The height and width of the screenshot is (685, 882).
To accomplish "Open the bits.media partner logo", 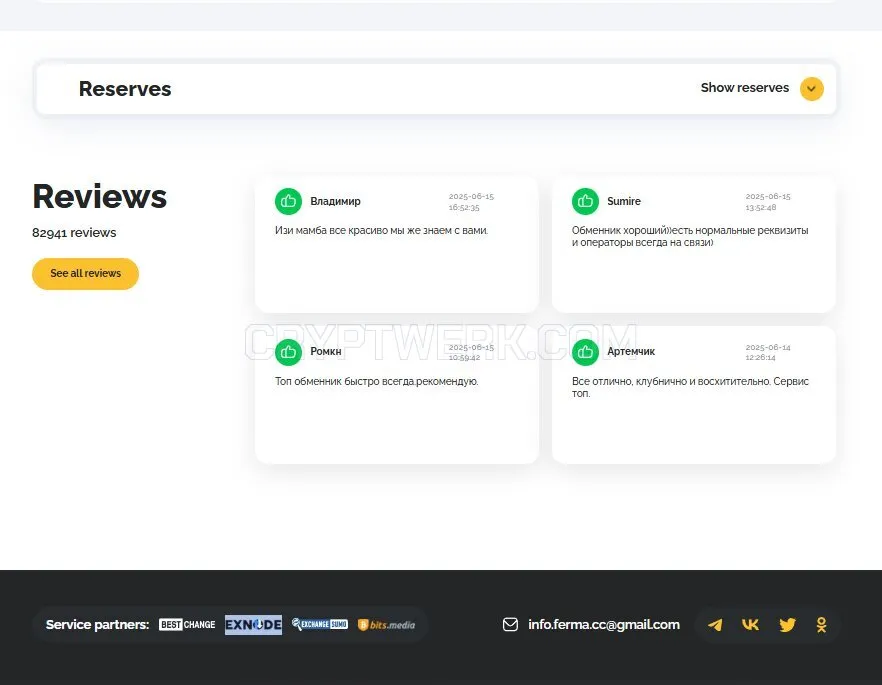I will point(386,625).
